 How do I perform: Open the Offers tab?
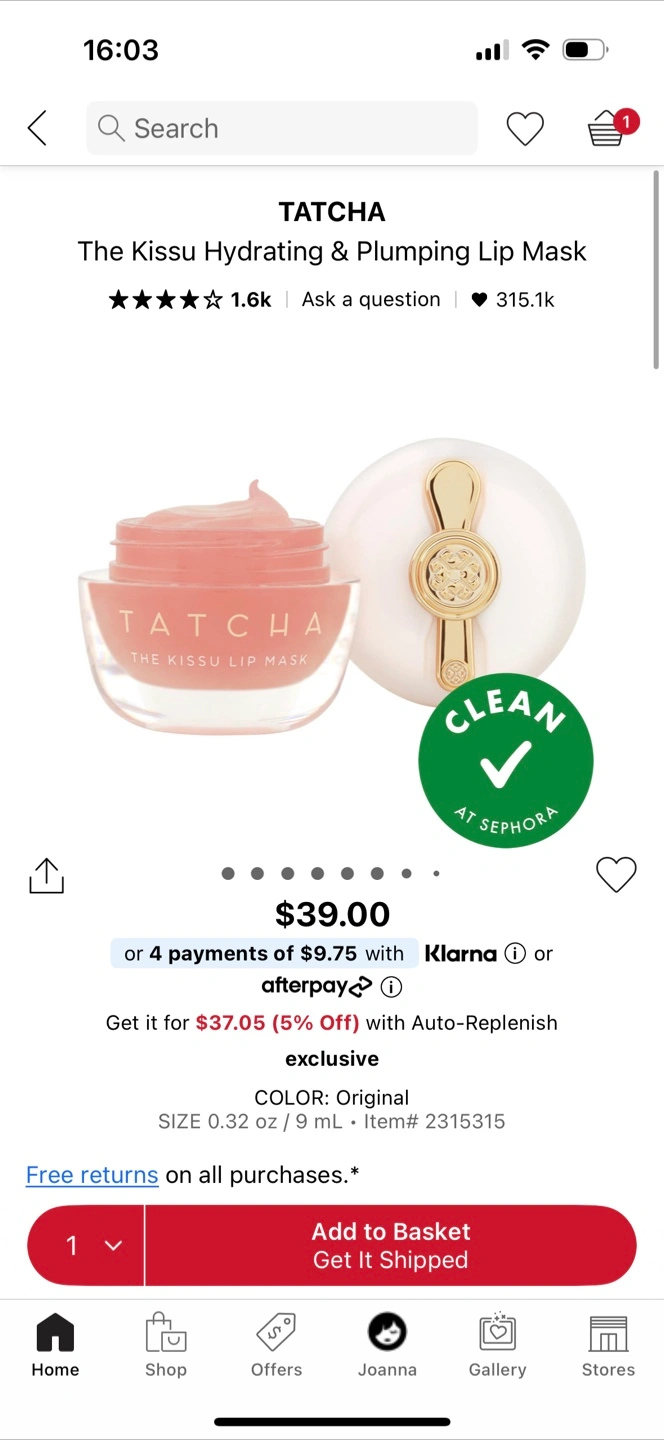(276, 1346)
